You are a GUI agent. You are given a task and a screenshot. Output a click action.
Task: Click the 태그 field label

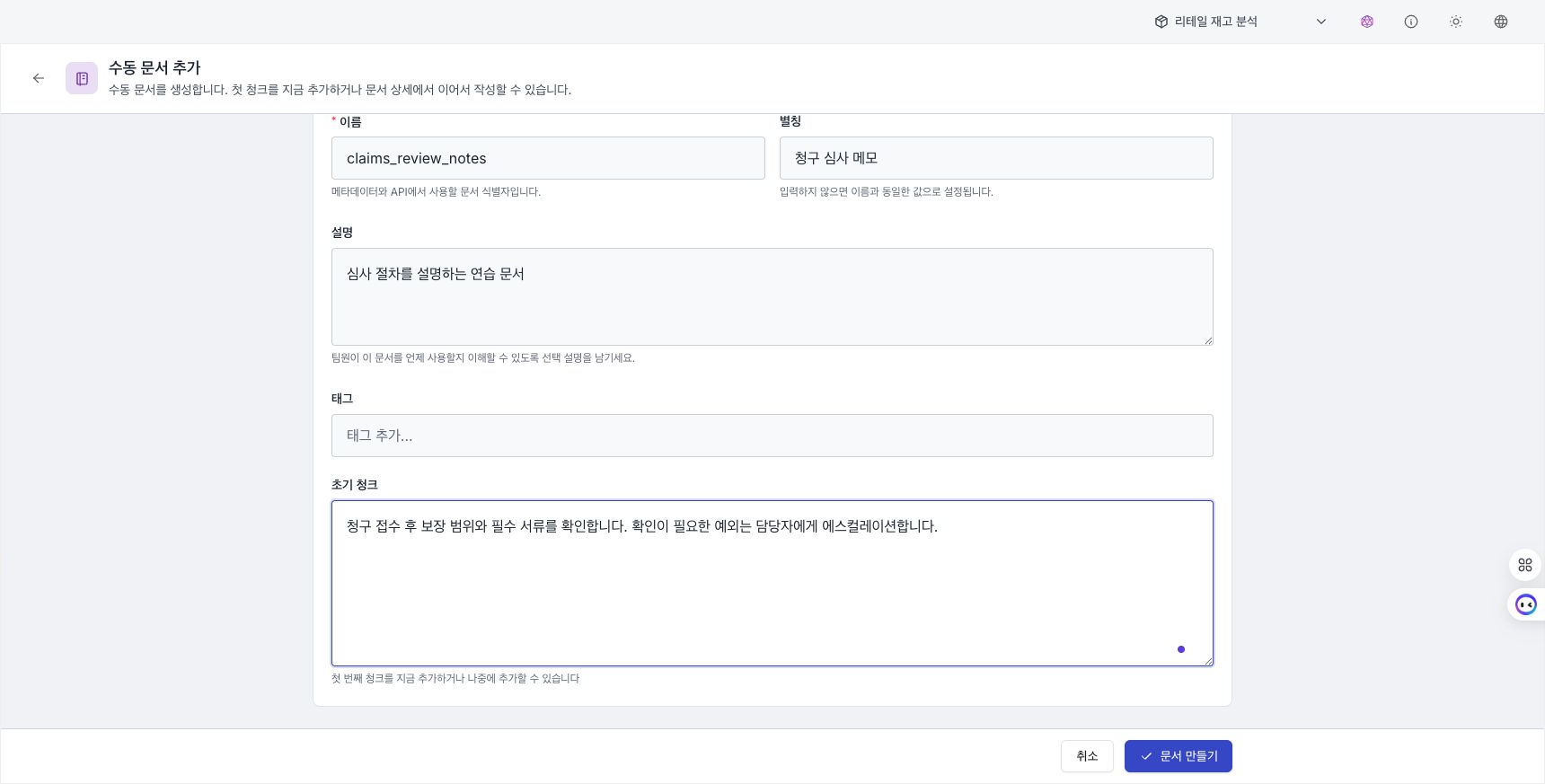pos(342,399)
